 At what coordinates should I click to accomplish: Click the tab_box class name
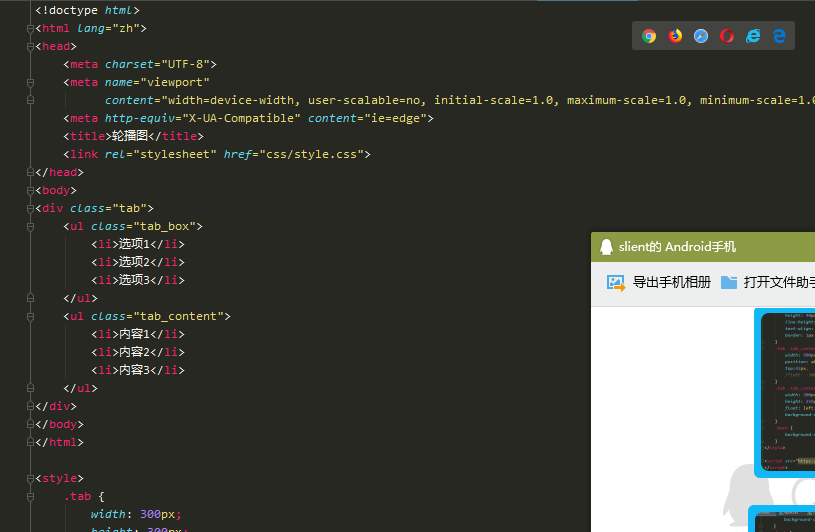point(164,227)
